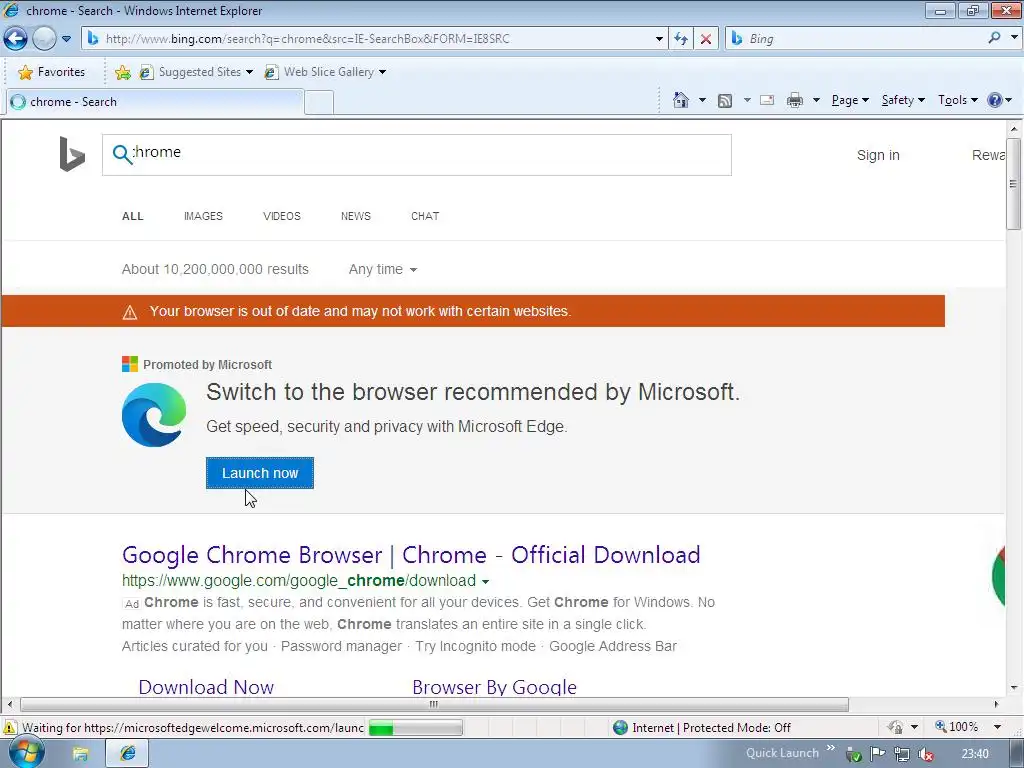The width and height of the screenshot is (1024, 768).
Task: Switch to the NEWS tab
Action: (x=355, y=216)
